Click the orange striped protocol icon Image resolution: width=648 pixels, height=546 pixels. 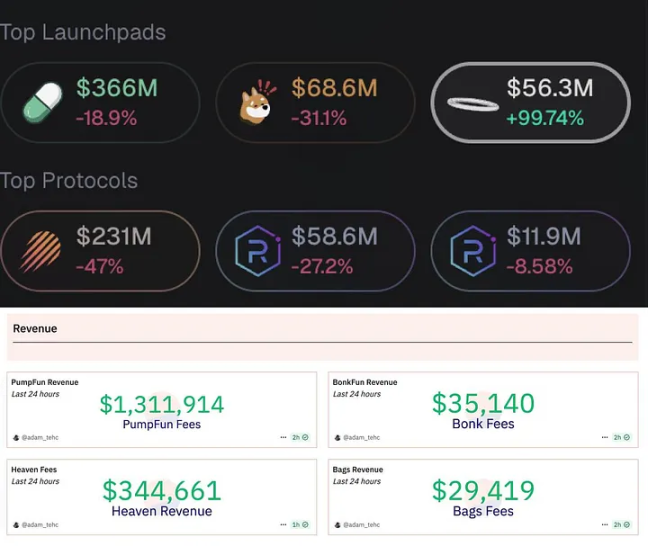point(40,251)
